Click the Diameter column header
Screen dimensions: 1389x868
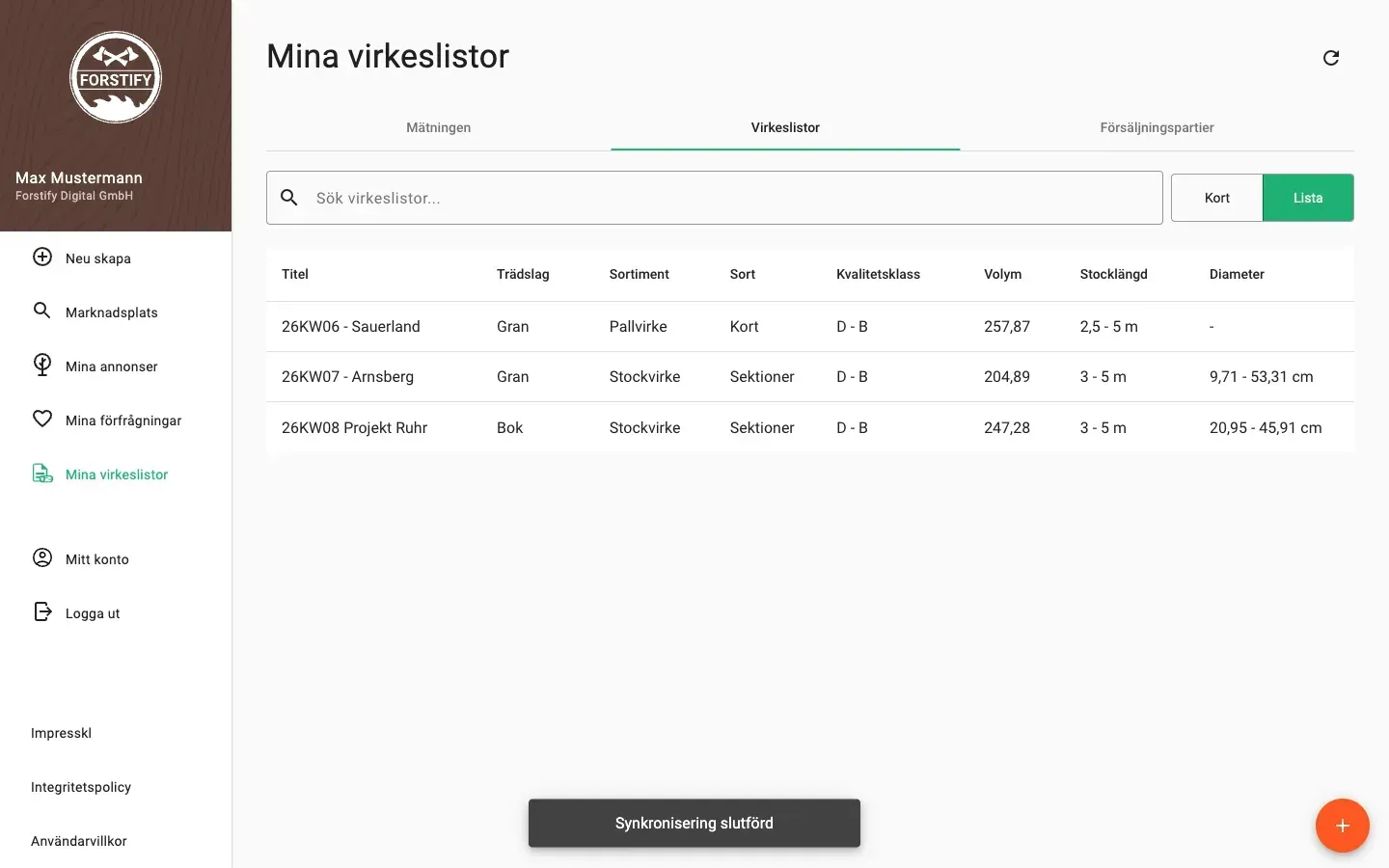pyautogui.click(x=1237, y=274)
